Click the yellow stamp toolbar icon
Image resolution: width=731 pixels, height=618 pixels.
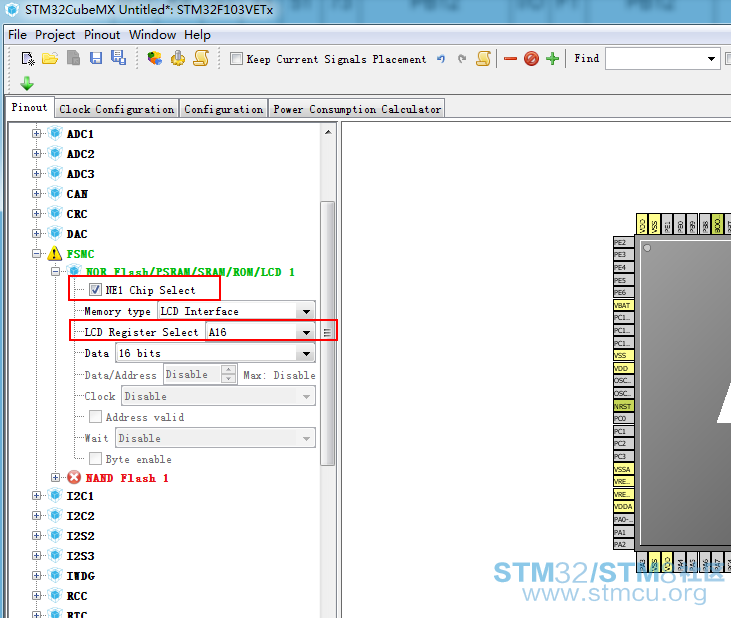click(178, 58)
